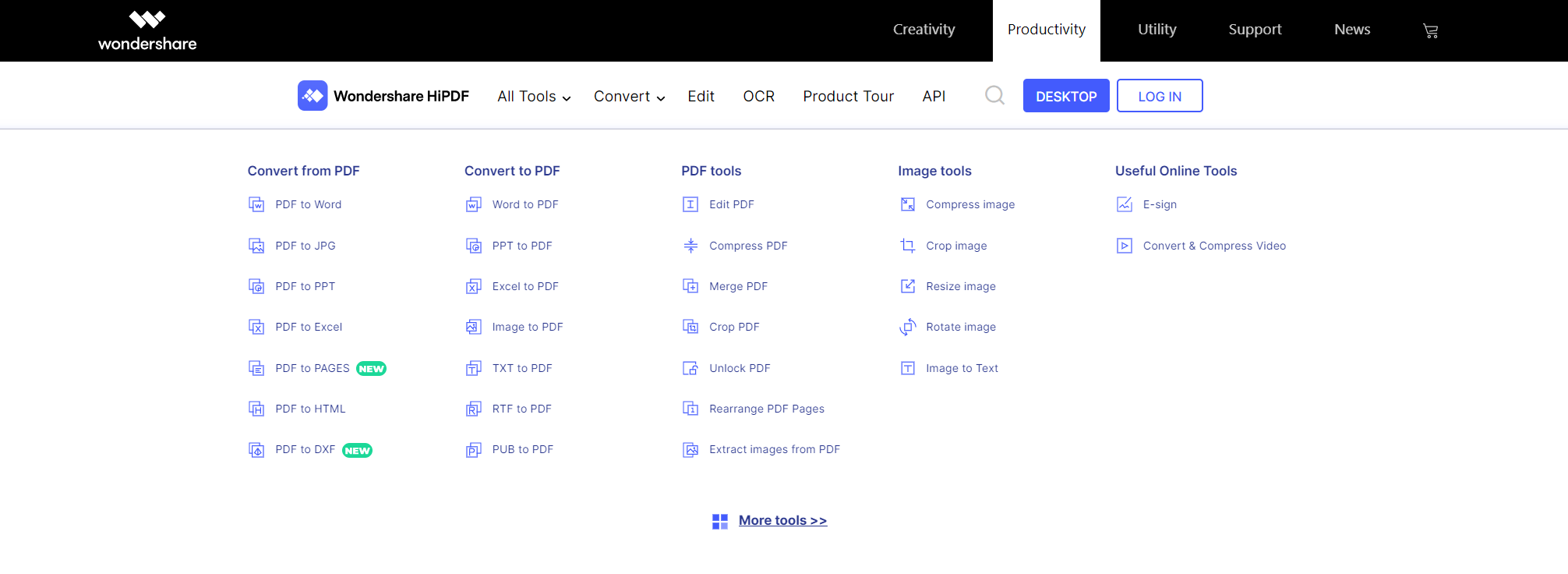Click the Crop PDF icon

click(690, 327)
